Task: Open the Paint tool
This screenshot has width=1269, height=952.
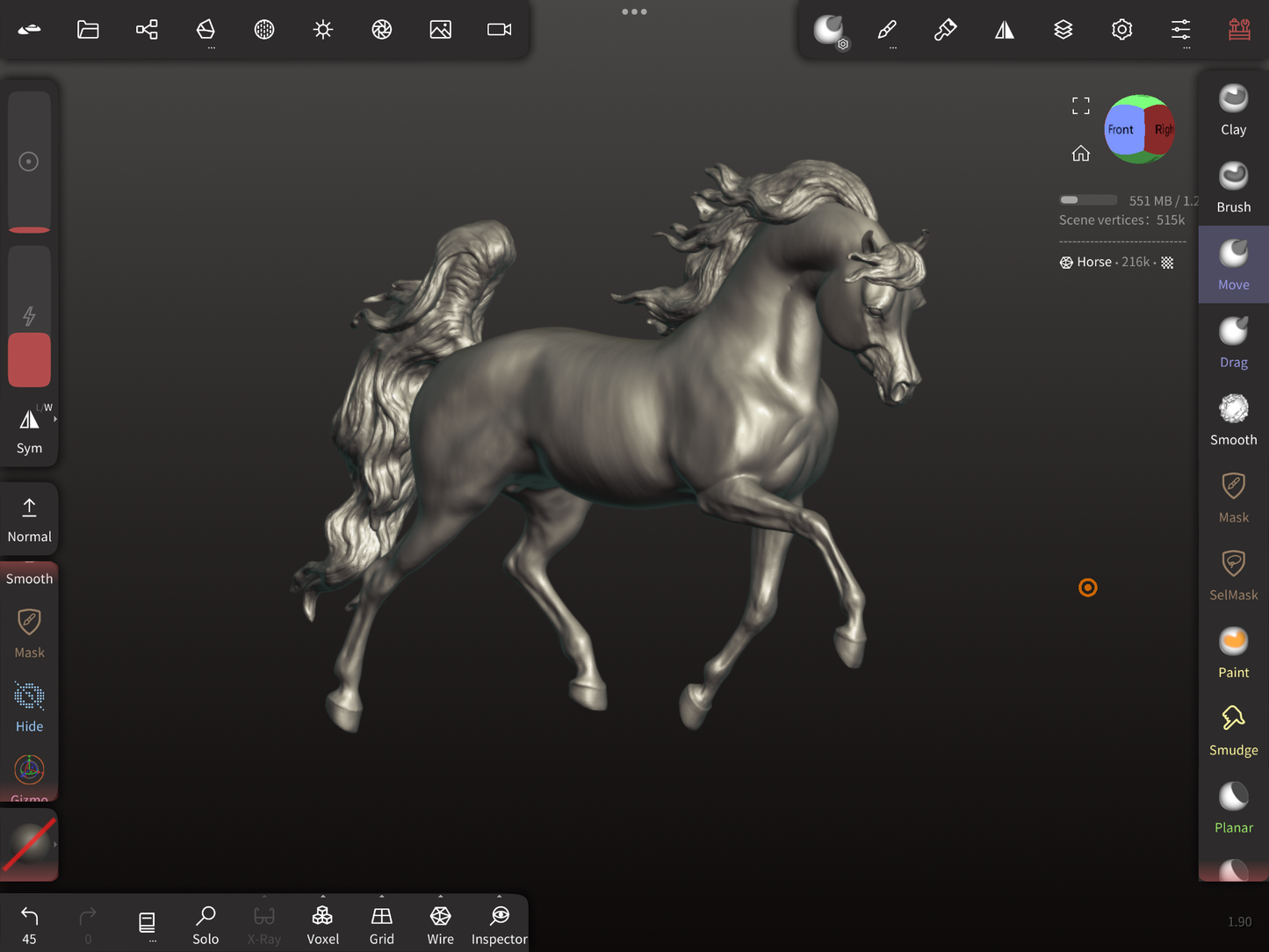Action: [x=1233, y=652]
